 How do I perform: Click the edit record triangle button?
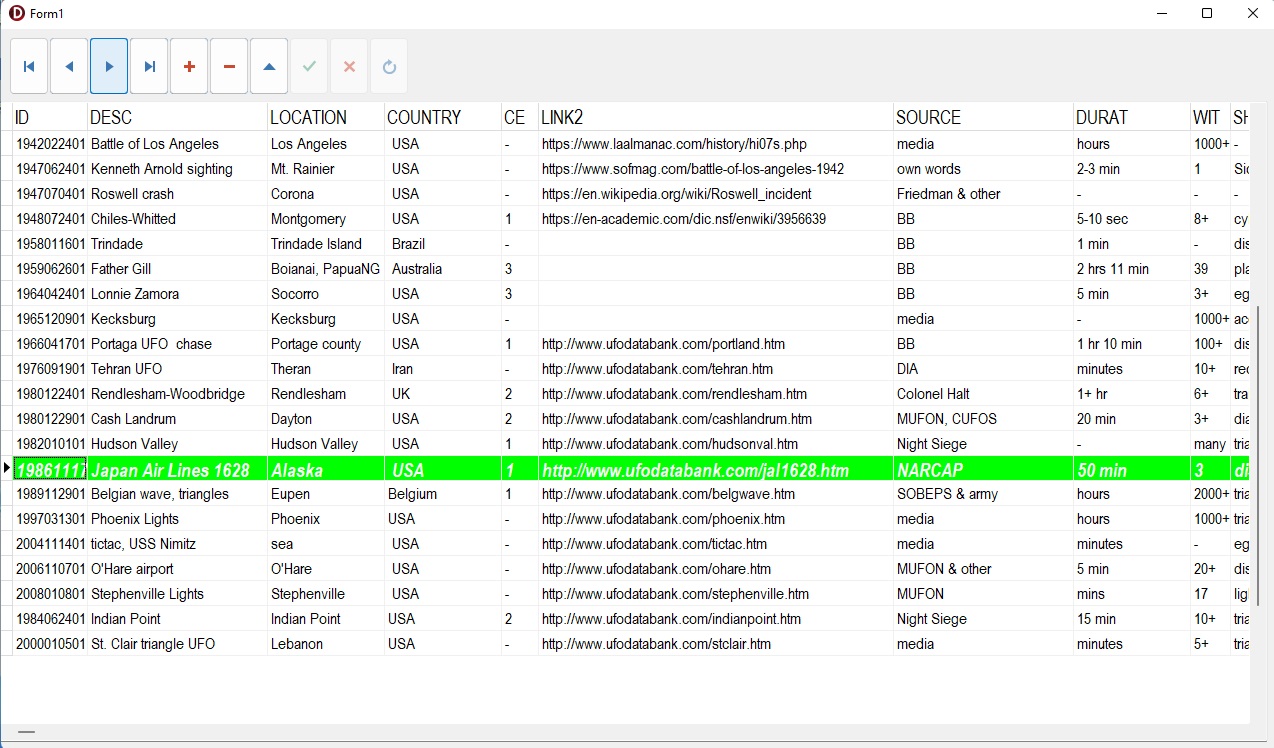[x=269, y=66]
